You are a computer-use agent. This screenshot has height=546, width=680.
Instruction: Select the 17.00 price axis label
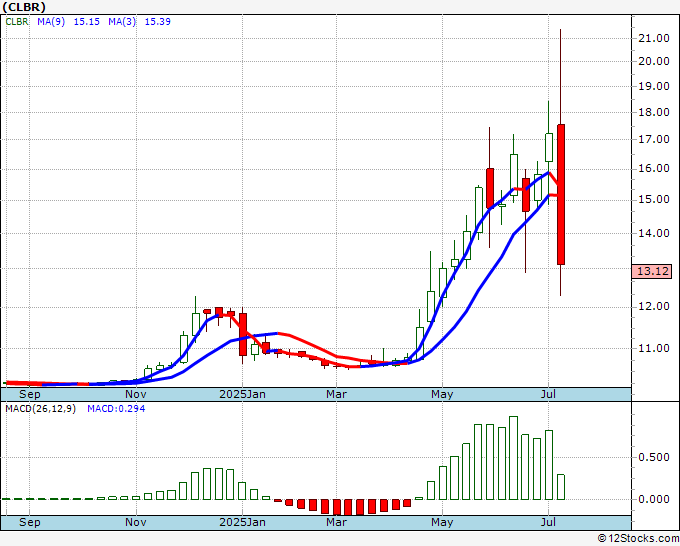[654, 140]
